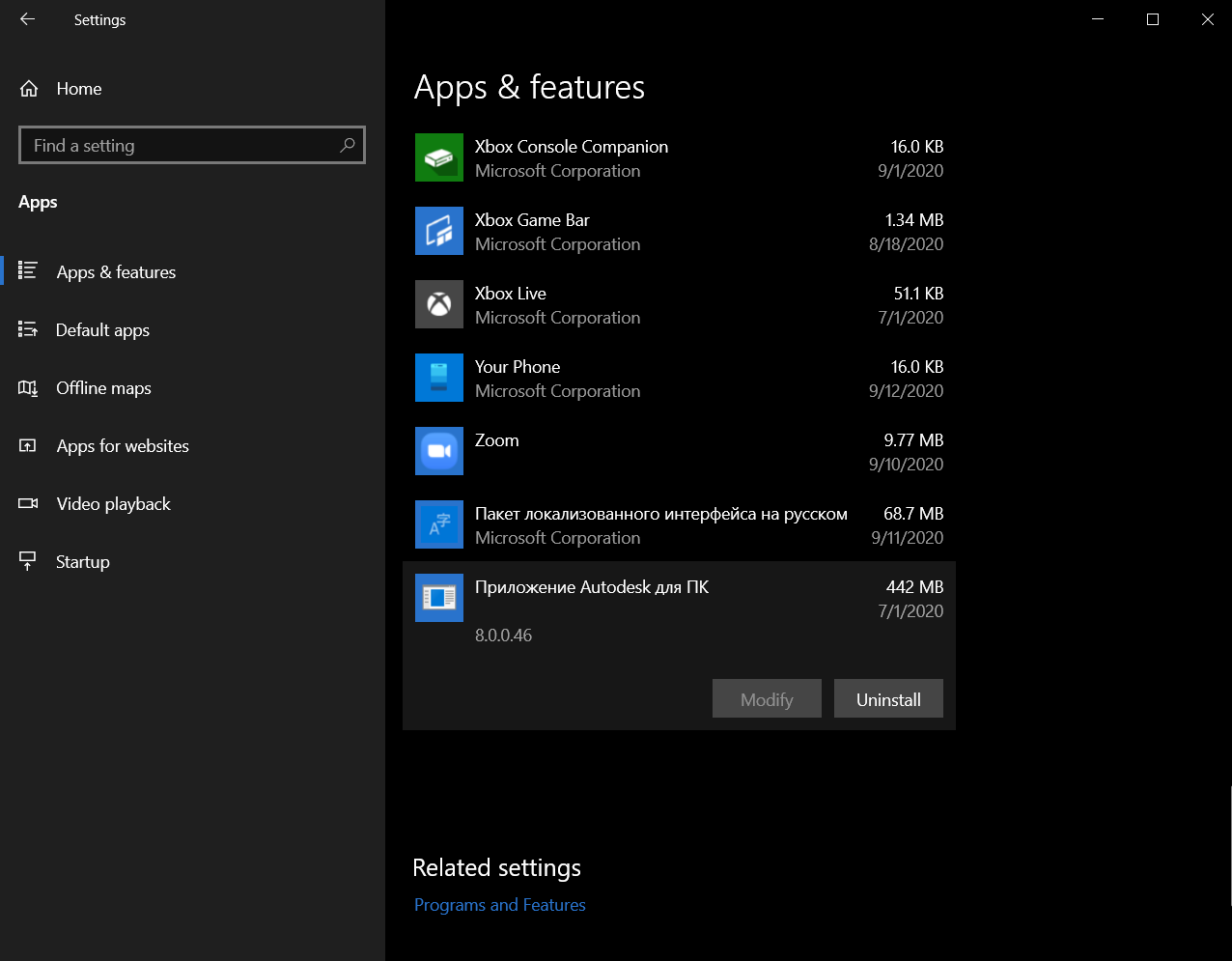Click the Offline maps sidebar icon
Screen dimensions: 1232x961
tap(28, 387)
